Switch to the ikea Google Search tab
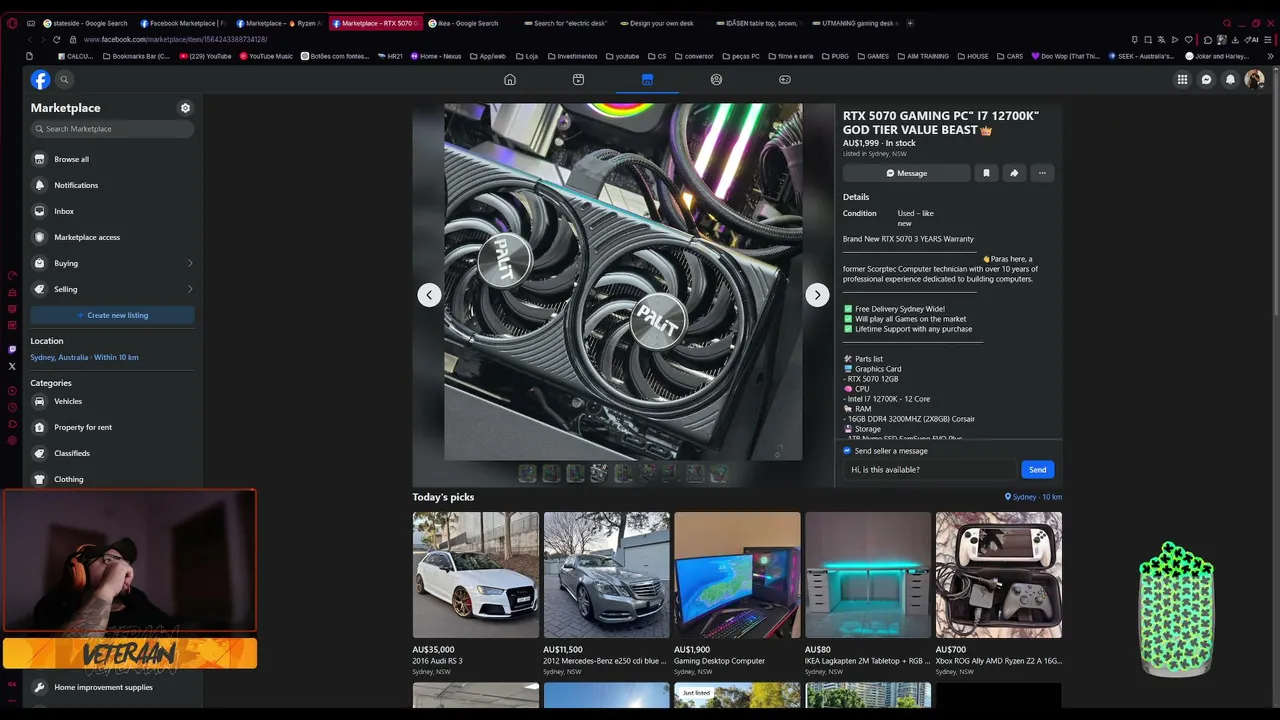Image resolution: width=1280 pixels, height=720 pixels. click(469, 23)
